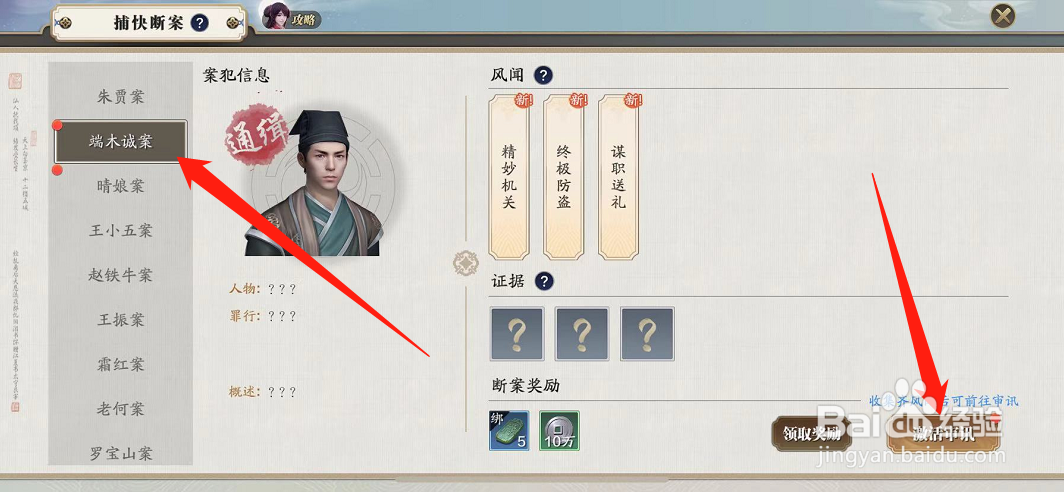The height and width of the screenshot is (492, 1064).
Task: Open the 攻略 guide avatar icon
Action: [x=276, y=16]
